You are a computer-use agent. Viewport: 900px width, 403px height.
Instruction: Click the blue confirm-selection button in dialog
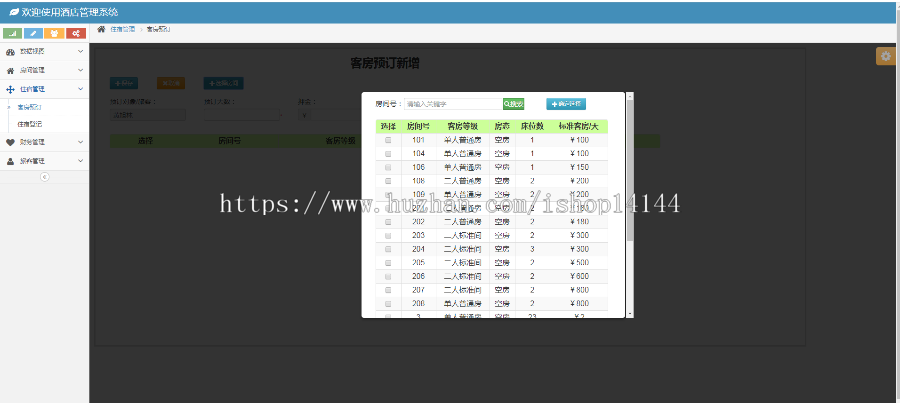point(566,104)
